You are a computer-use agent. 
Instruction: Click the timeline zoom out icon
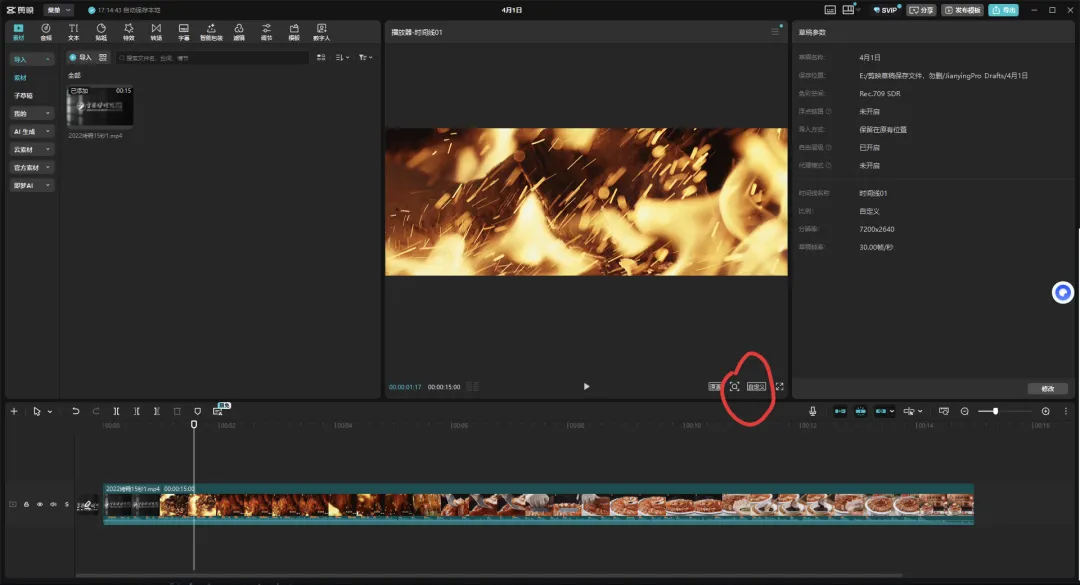[x=964, y=411]
